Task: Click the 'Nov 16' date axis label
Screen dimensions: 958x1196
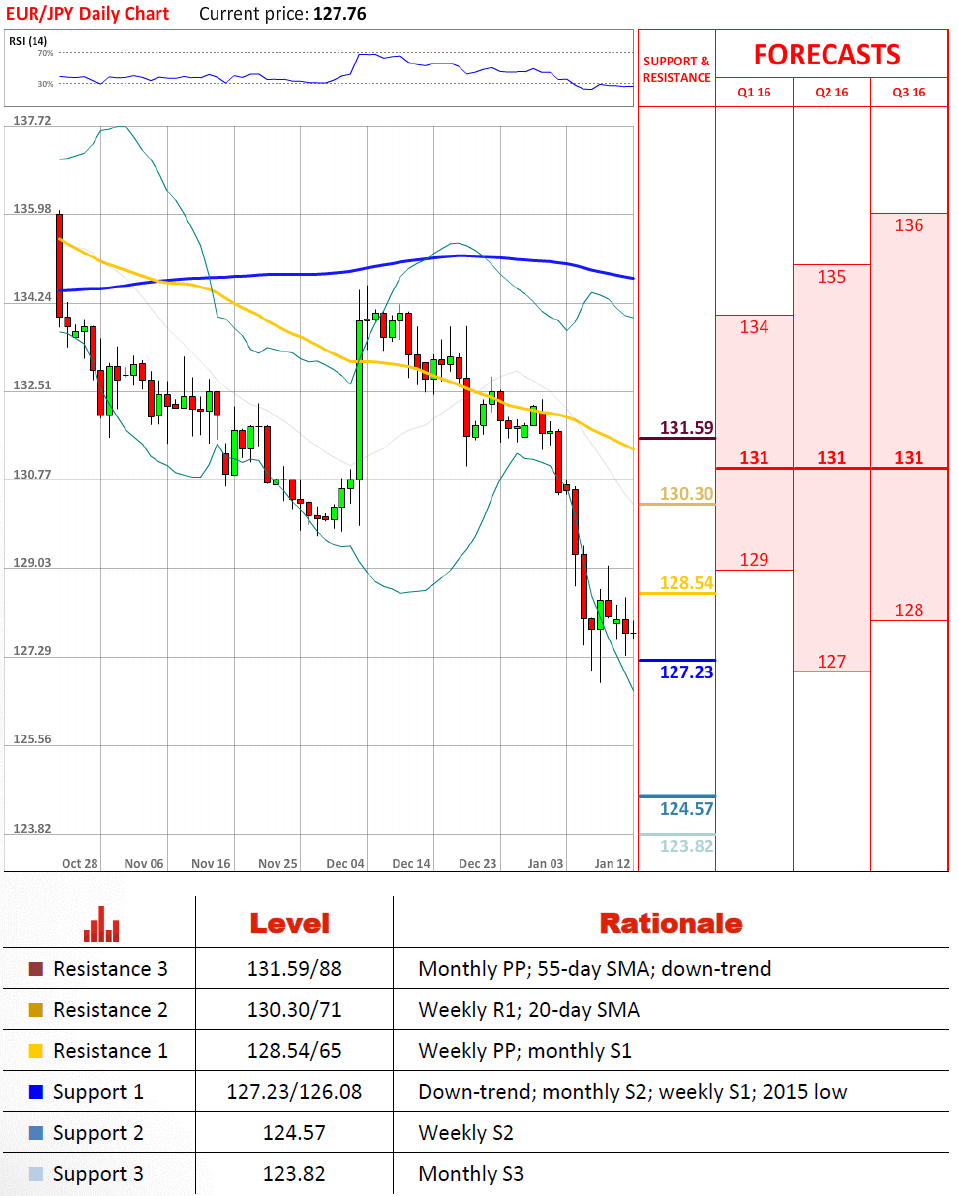Action: tap(211, 863)
